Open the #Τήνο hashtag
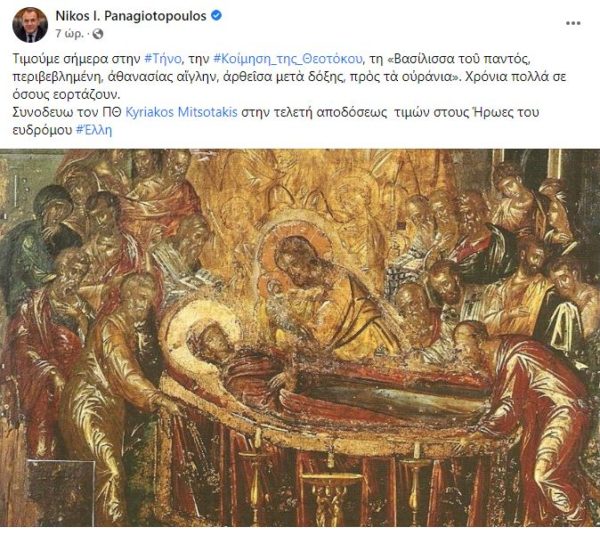 click(x=163, y=59)
